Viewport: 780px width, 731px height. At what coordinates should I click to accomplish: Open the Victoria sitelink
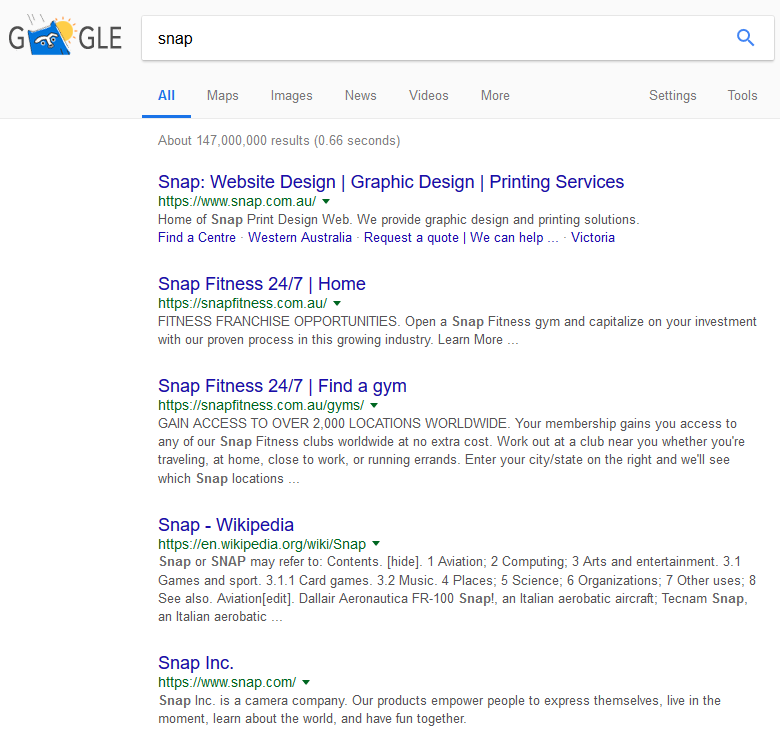[x=592, y=237]
